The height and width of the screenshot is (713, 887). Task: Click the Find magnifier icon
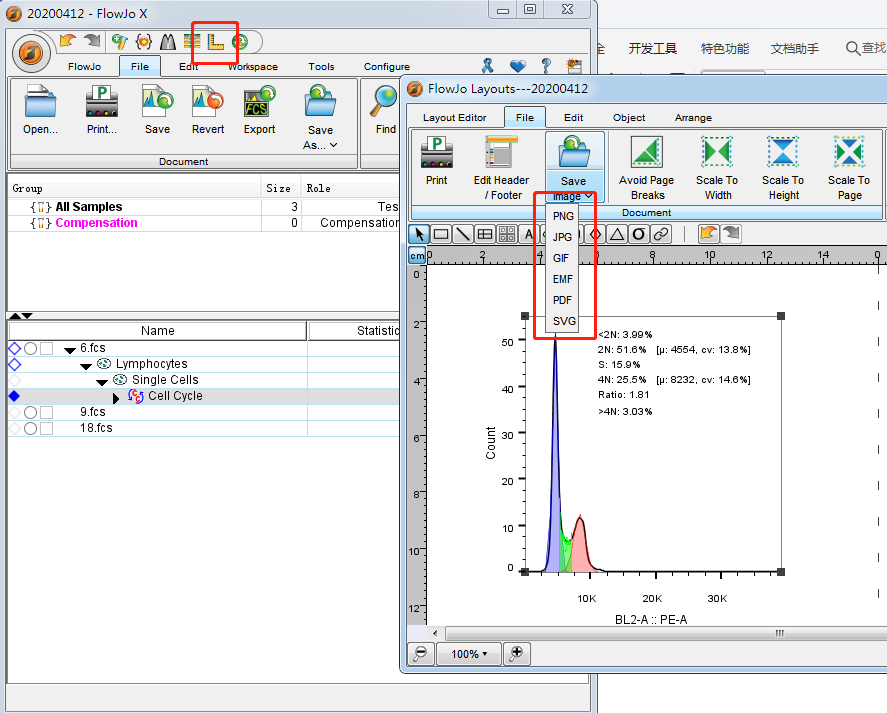click(x=384, y=101)
